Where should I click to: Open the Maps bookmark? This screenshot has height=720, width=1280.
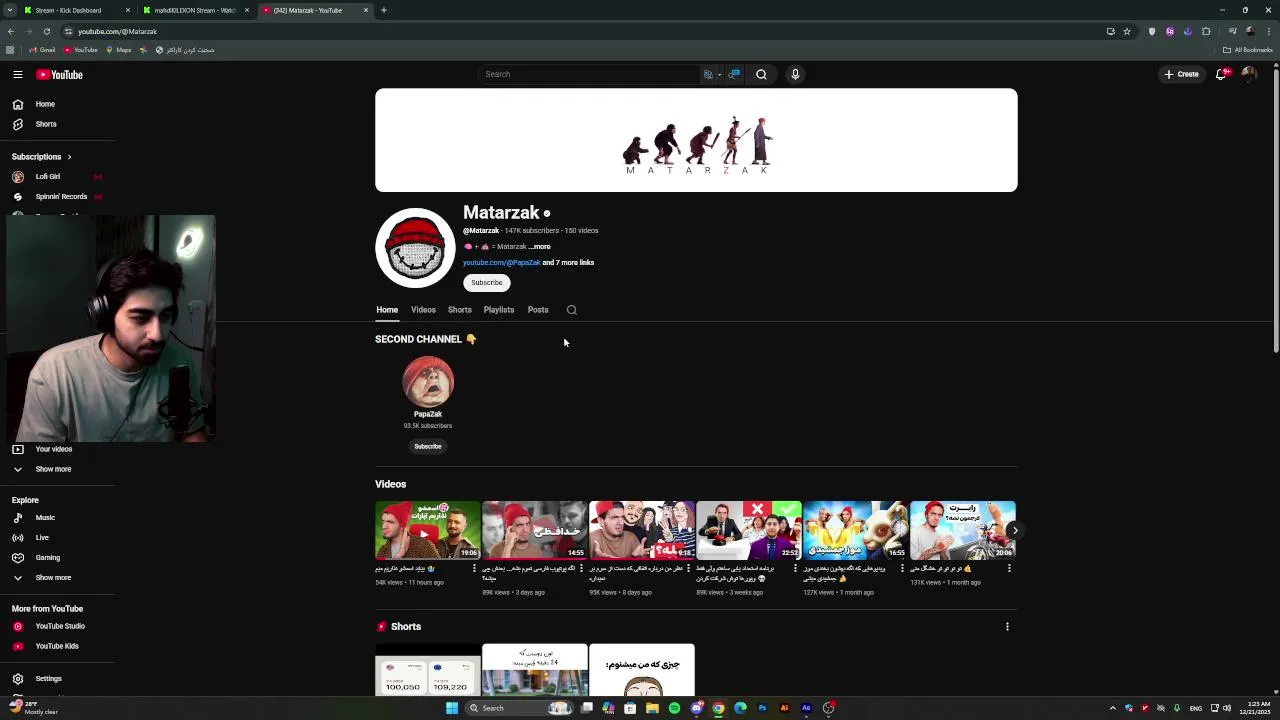pos(118,50)
